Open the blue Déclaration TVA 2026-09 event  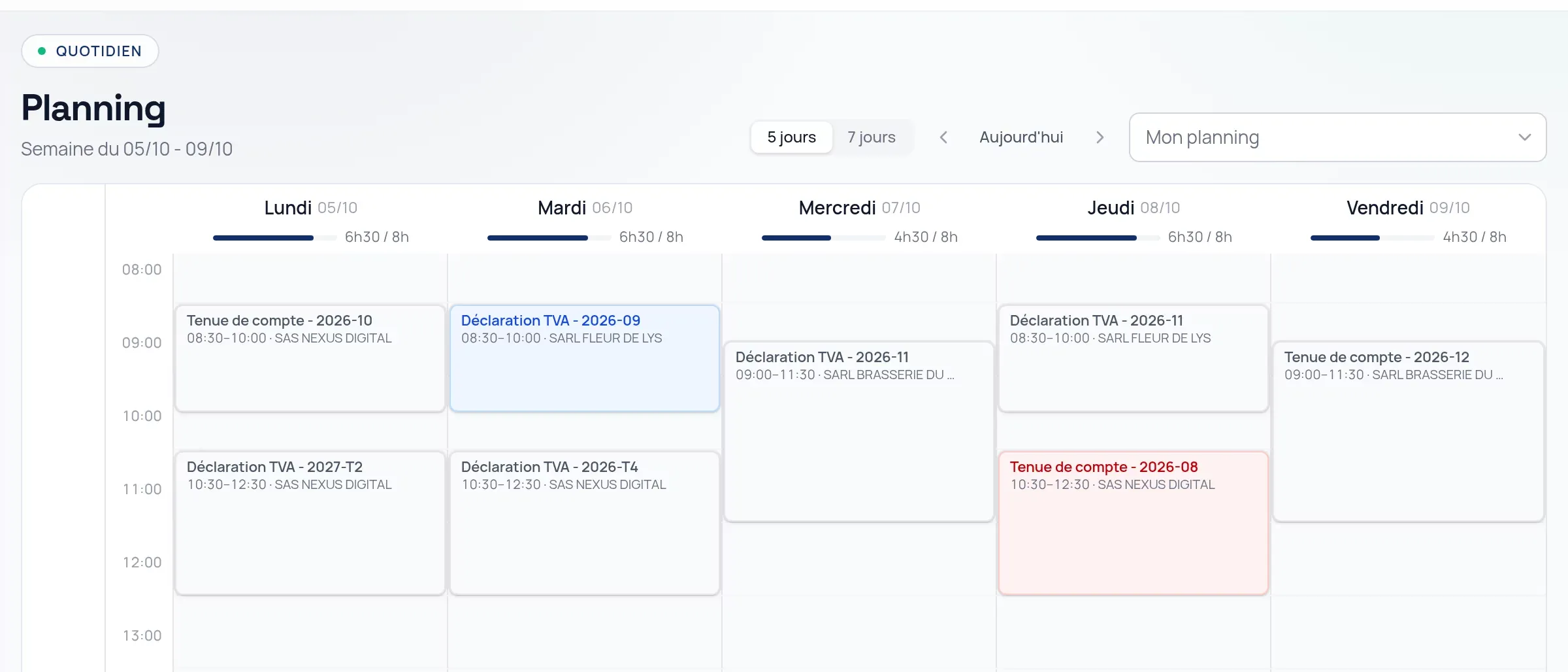585,358
